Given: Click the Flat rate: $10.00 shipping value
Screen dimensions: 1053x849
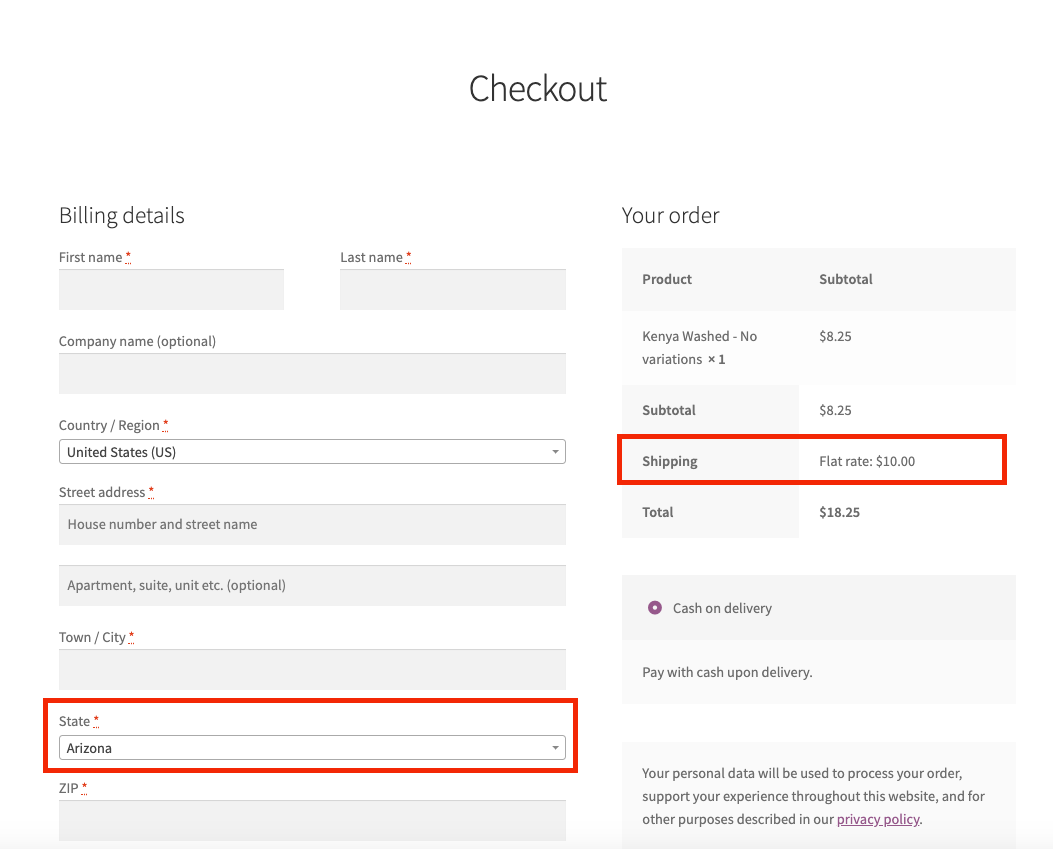Looking at the screenshot, I should pyautogui.click(x=867, y=461).
